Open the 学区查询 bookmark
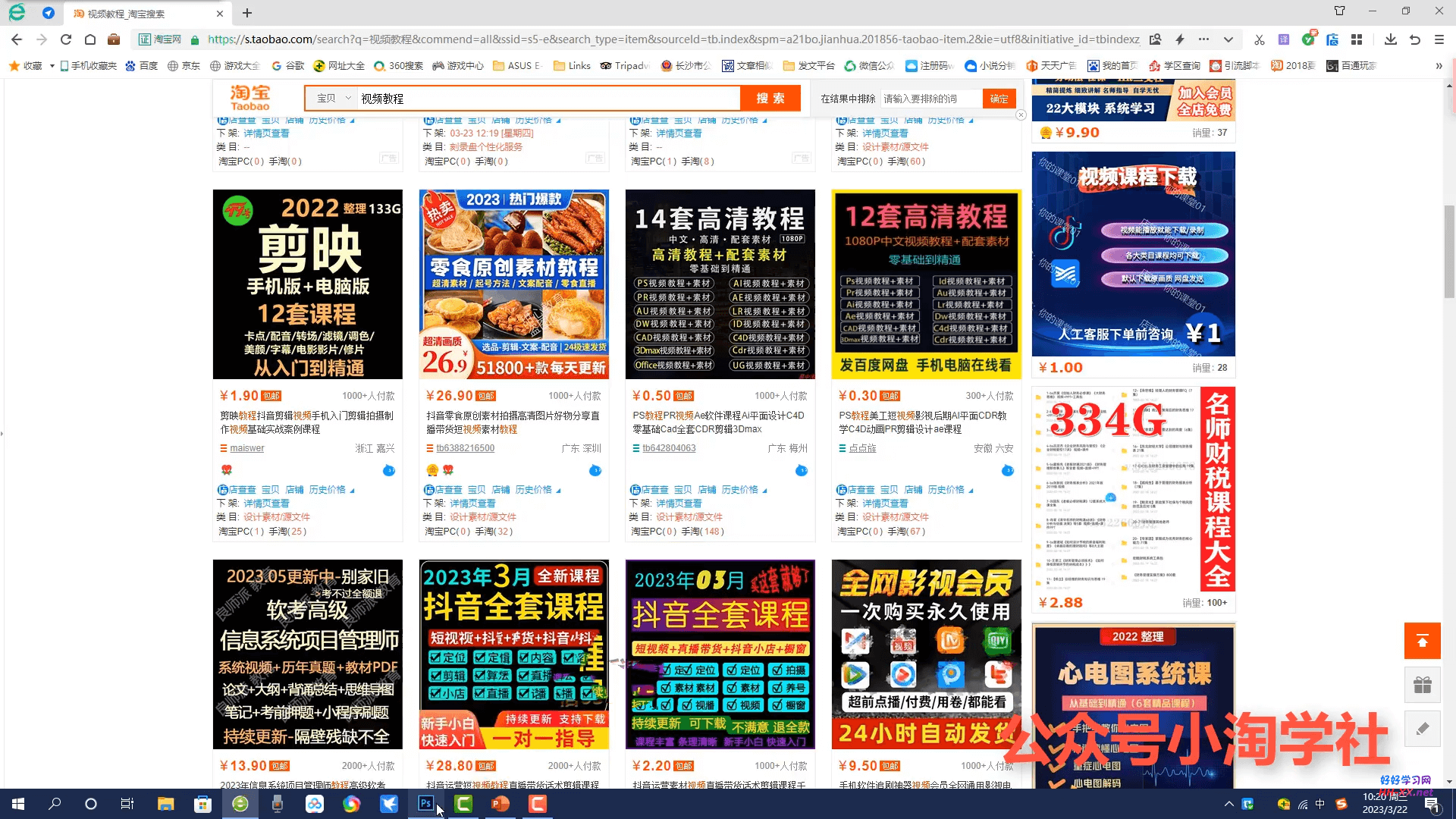The image size is (1456, 819). coord(1174,66)
